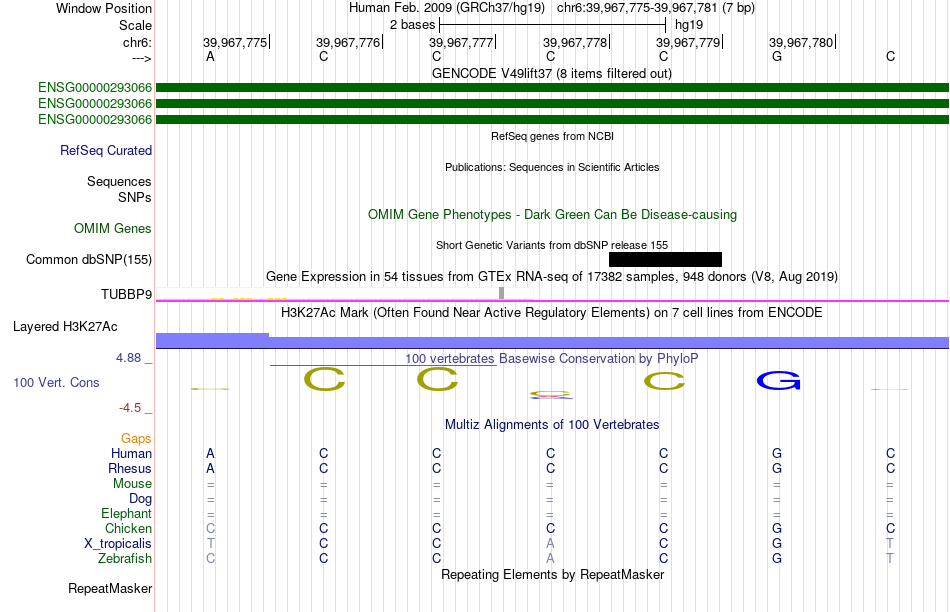Click Repeating Elements by RepeatMasker title
Viewport: 950px width, 612px height.
(552, 574)
